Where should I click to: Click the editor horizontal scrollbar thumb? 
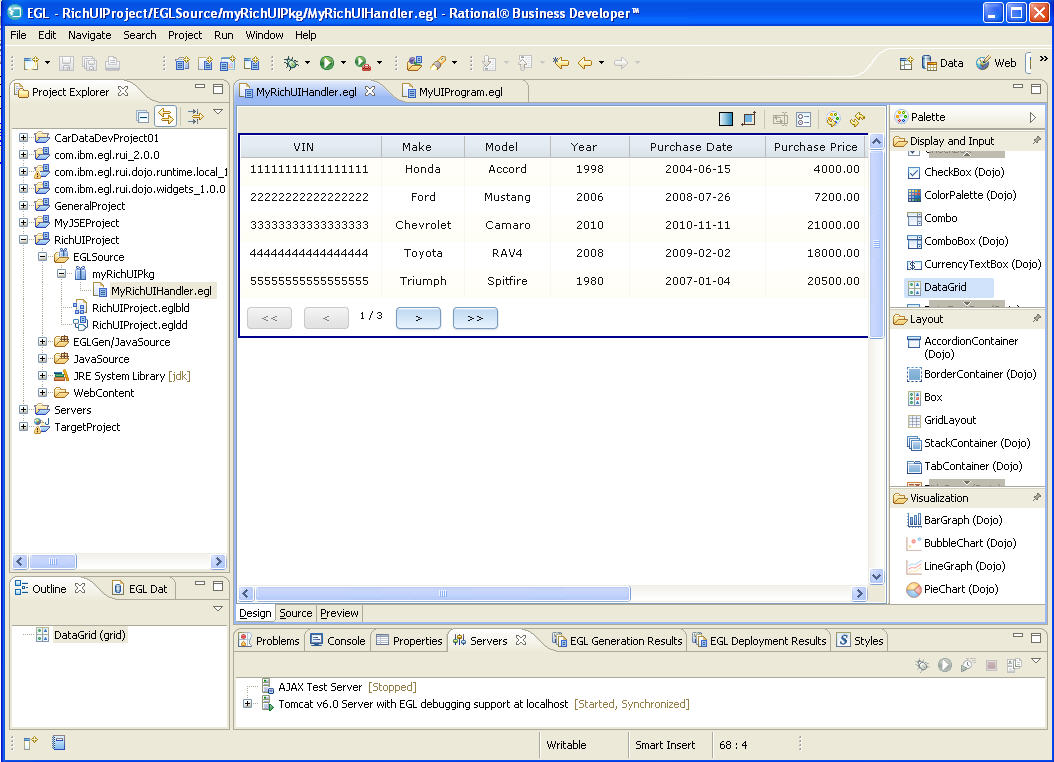point(442,593)
